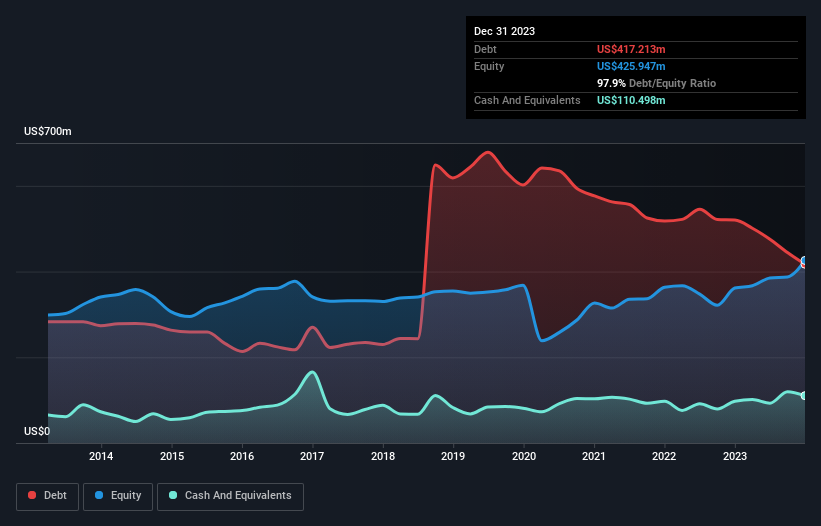Toggle the Cash And Equivalents legend button
The width and height of the screenshot is (821, 526).
[x=230, y=496]
